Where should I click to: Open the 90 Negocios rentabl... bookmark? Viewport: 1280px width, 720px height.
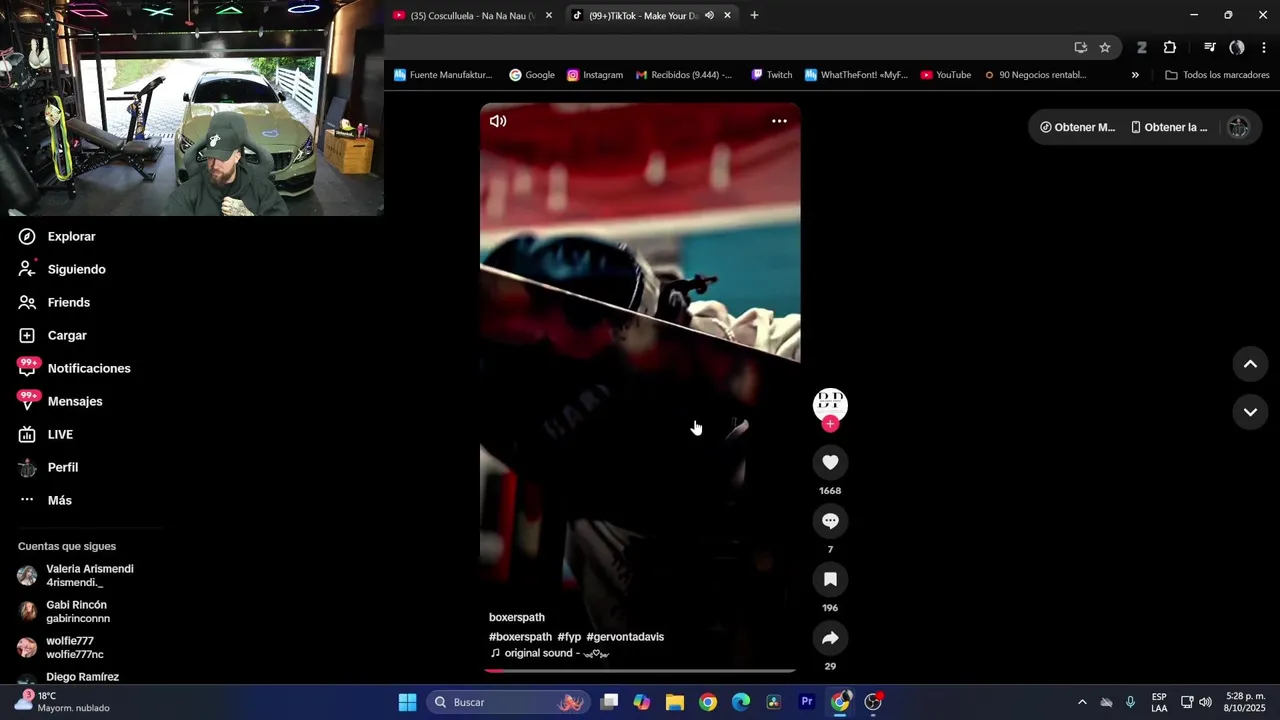(x=1036, y=75)
